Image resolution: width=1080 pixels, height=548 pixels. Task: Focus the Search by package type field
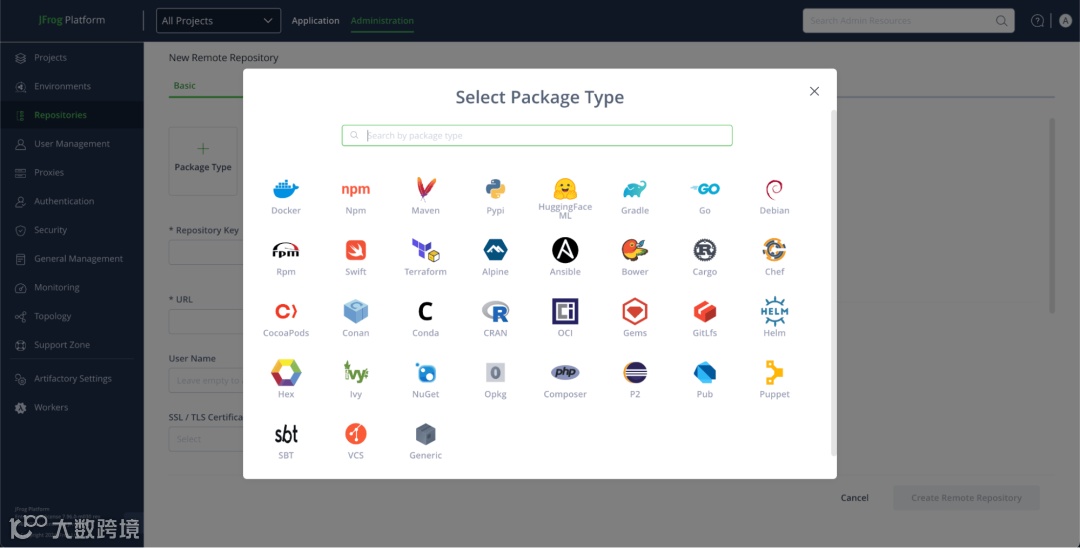[x=537, y=135]
